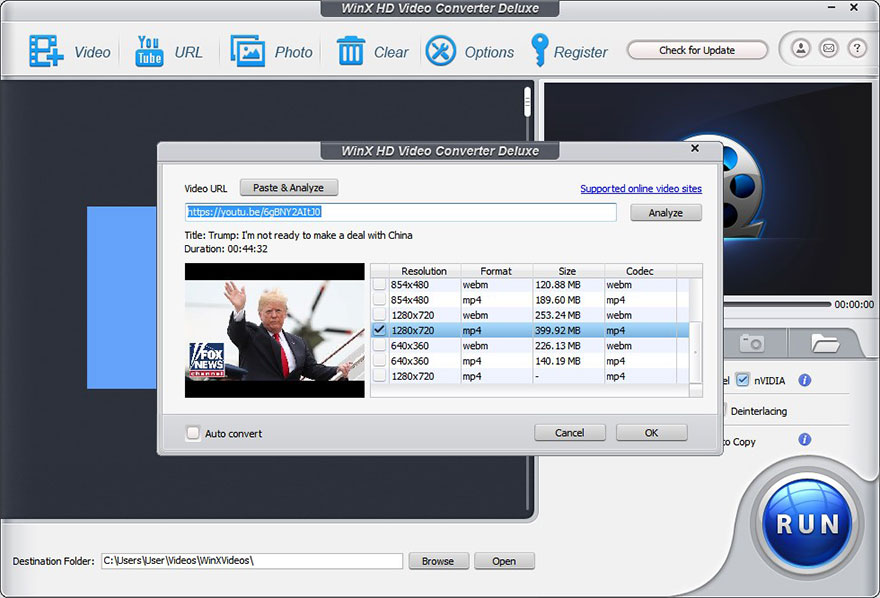The image size is (880, 598).
Task: Show info next to Auto Copy option
Action: click(x=804, y=439)
